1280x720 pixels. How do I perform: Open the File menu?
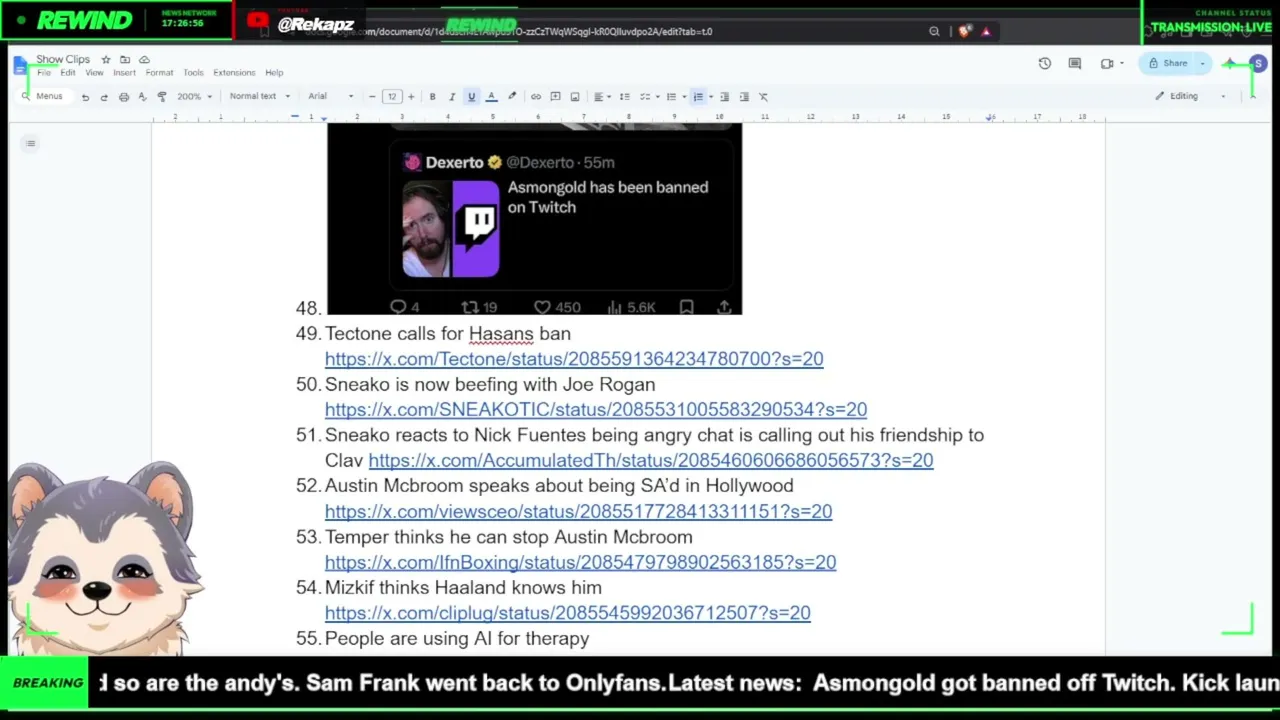[x=44, y=73]
